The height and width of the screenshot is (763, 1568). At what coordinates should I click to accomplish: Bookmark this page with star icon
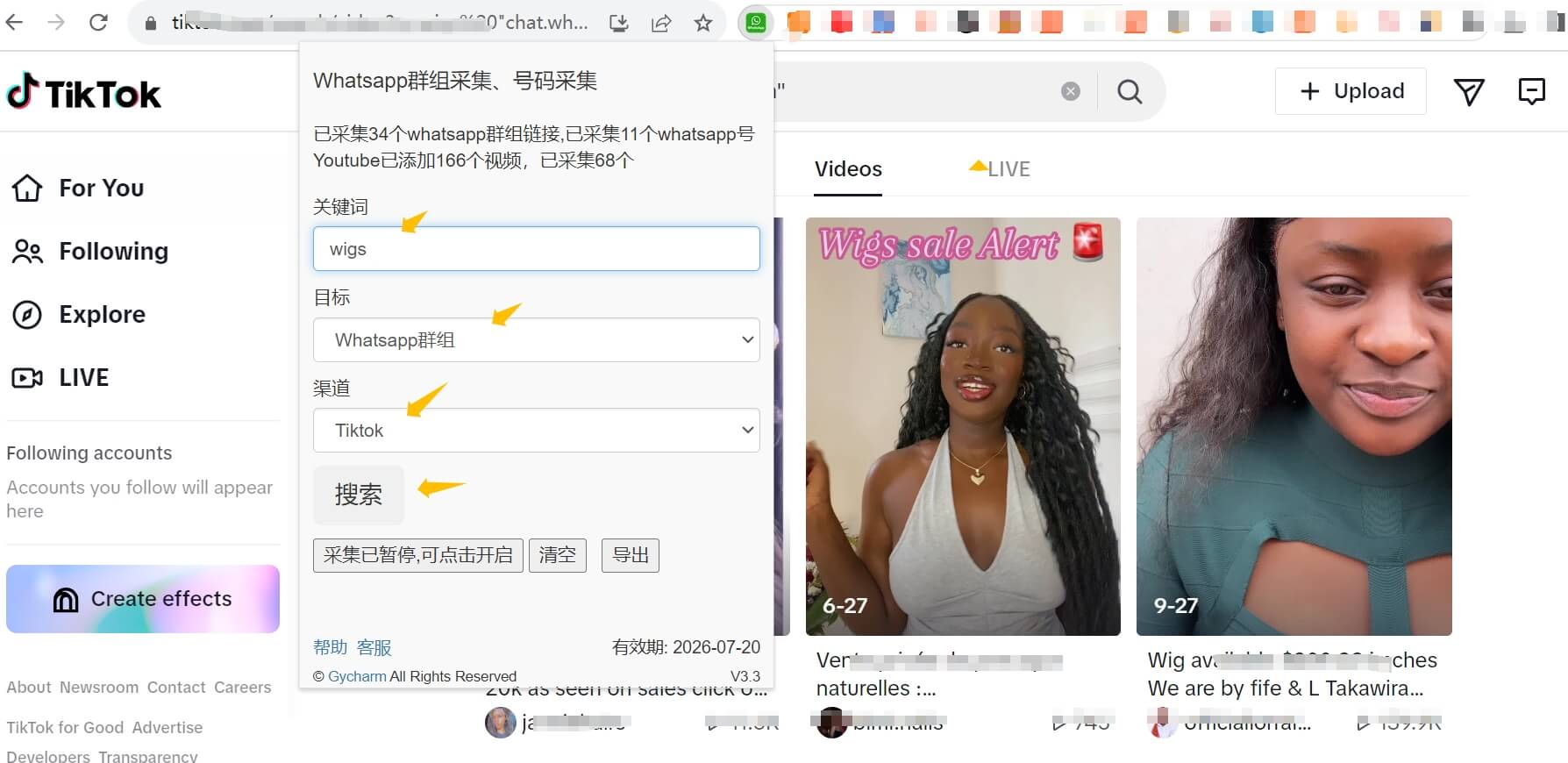703,23
